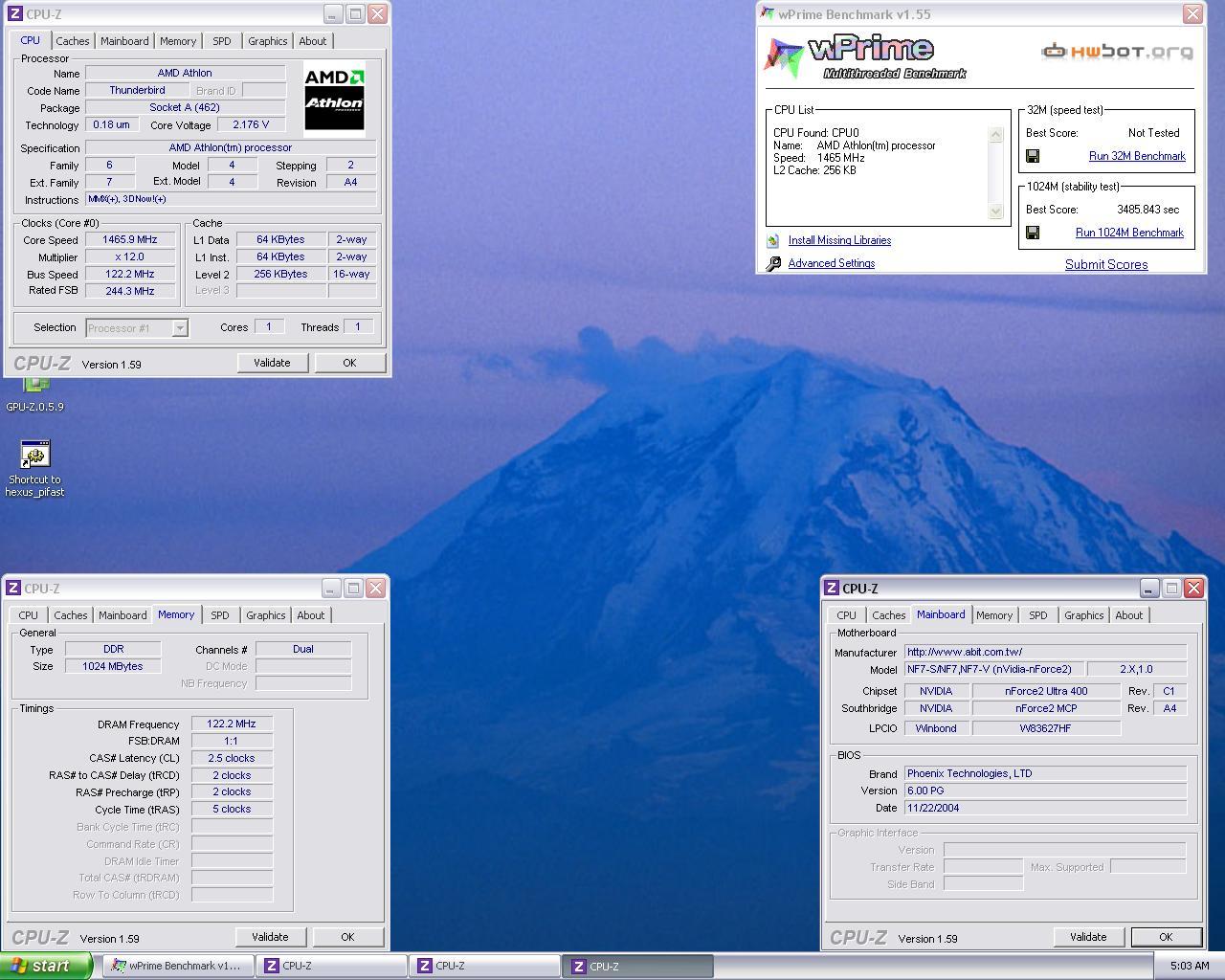1225x980 pixels.
Task: Click Run 32M Benchmark link
Action: click(1137, 156)
